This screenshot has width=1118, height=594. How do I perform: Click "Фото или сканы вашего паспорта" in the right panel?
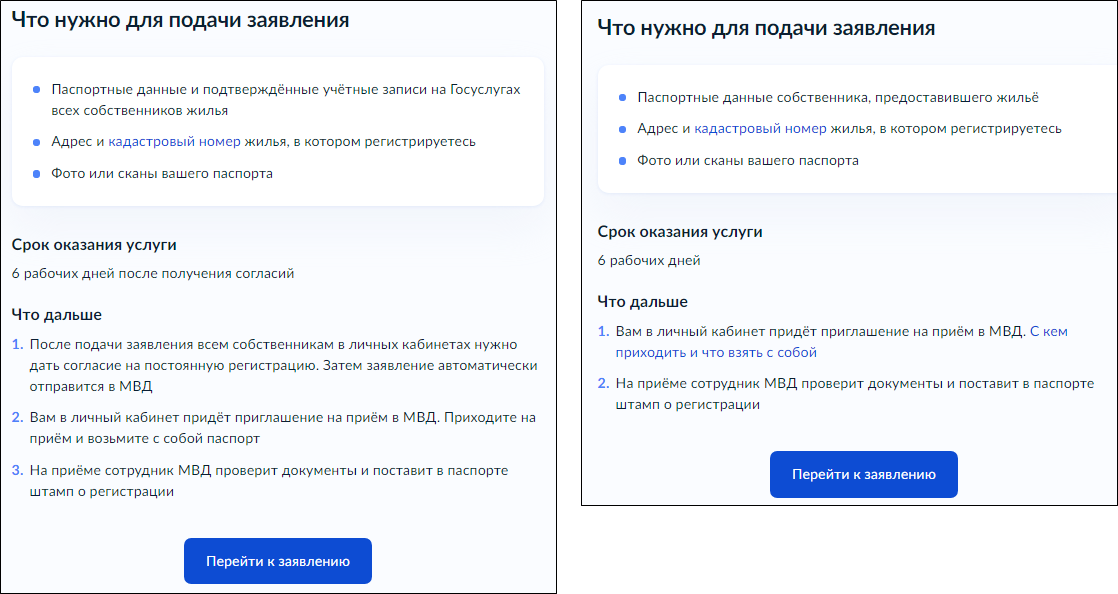coord(748,160)
